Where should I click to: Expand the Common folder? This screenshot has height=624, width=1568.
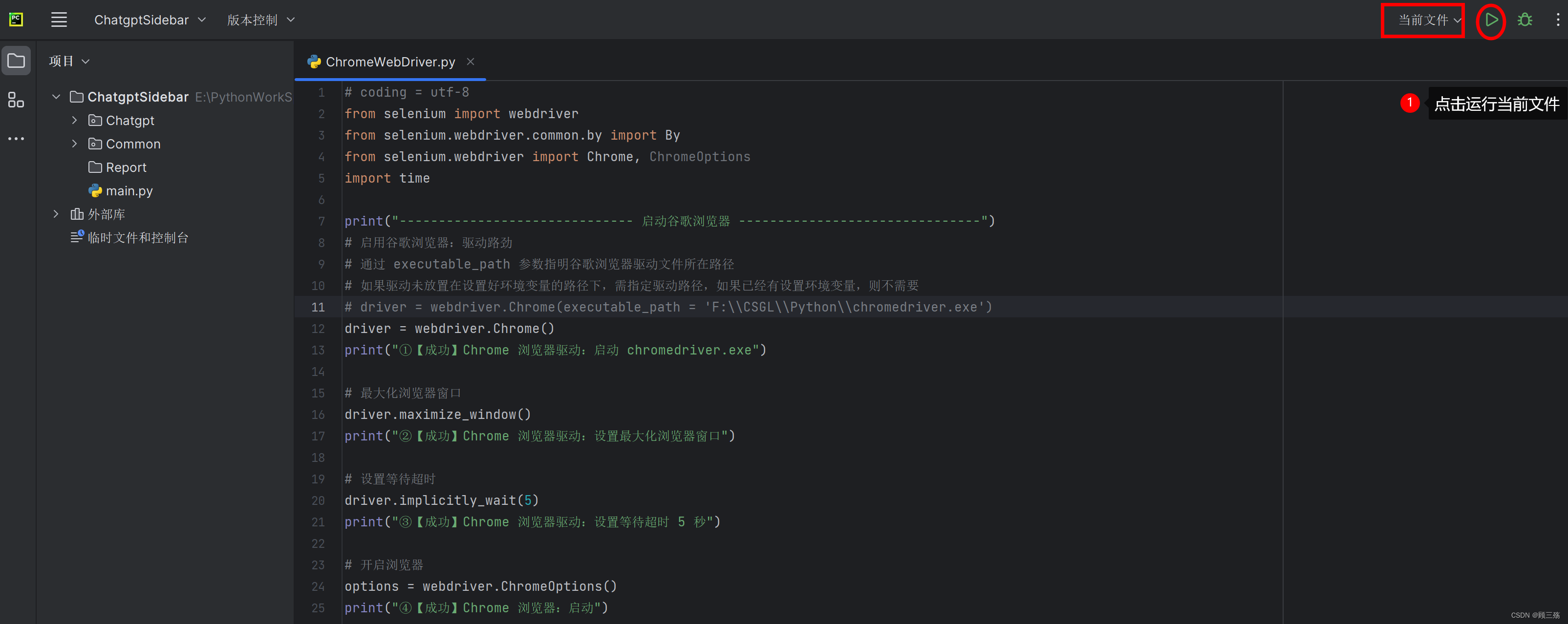74,144
